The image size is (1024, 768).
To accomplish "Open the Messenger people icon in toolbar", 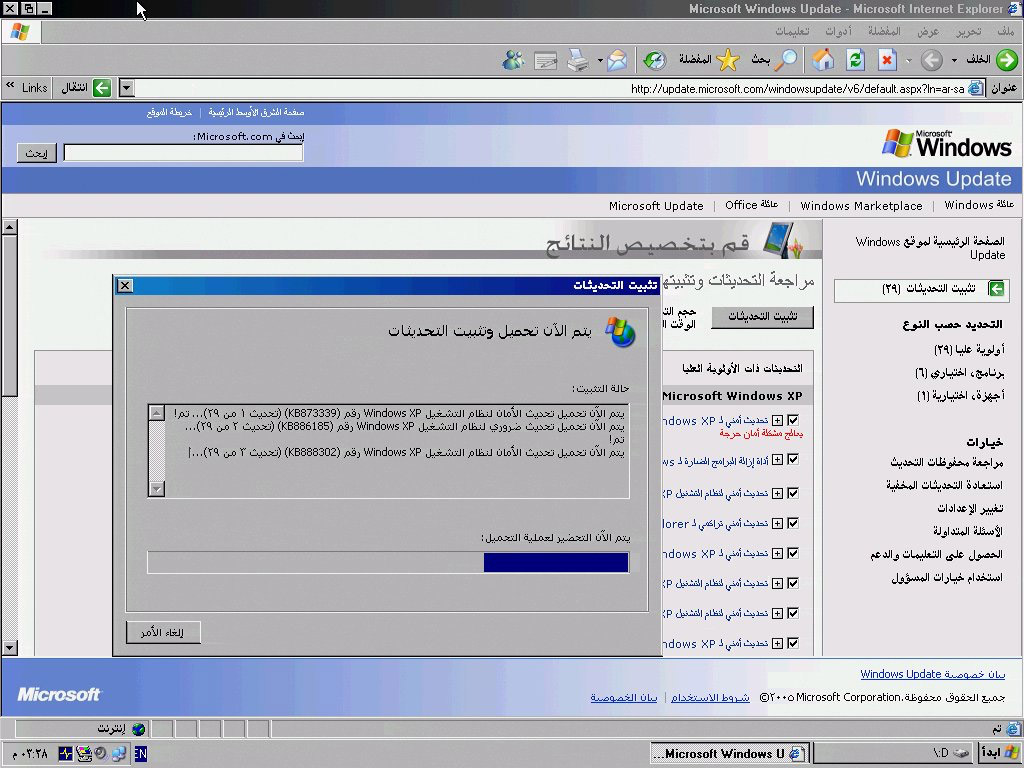I will [513, 60].
